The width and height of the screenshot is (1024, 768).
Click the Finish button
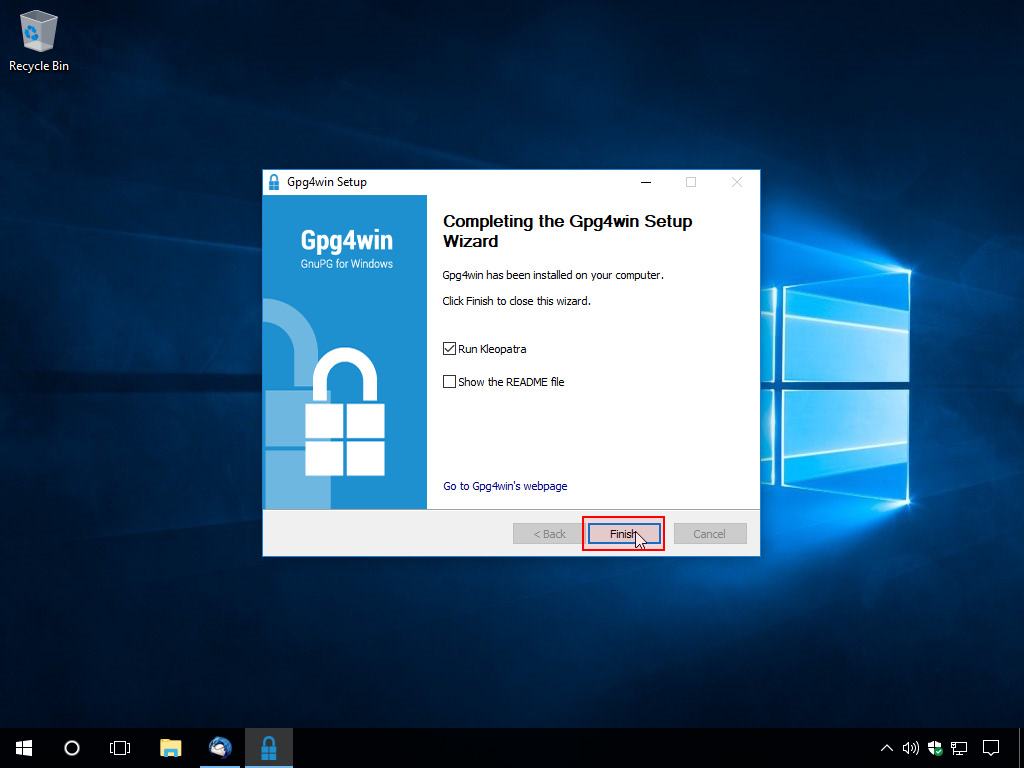pos(623,534)
